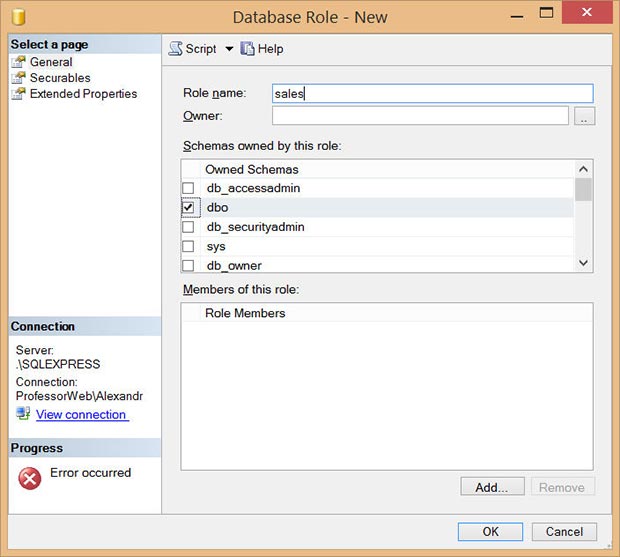
Task: Click the schema list scroll down arrow
Action: click(x=583, y=263)
